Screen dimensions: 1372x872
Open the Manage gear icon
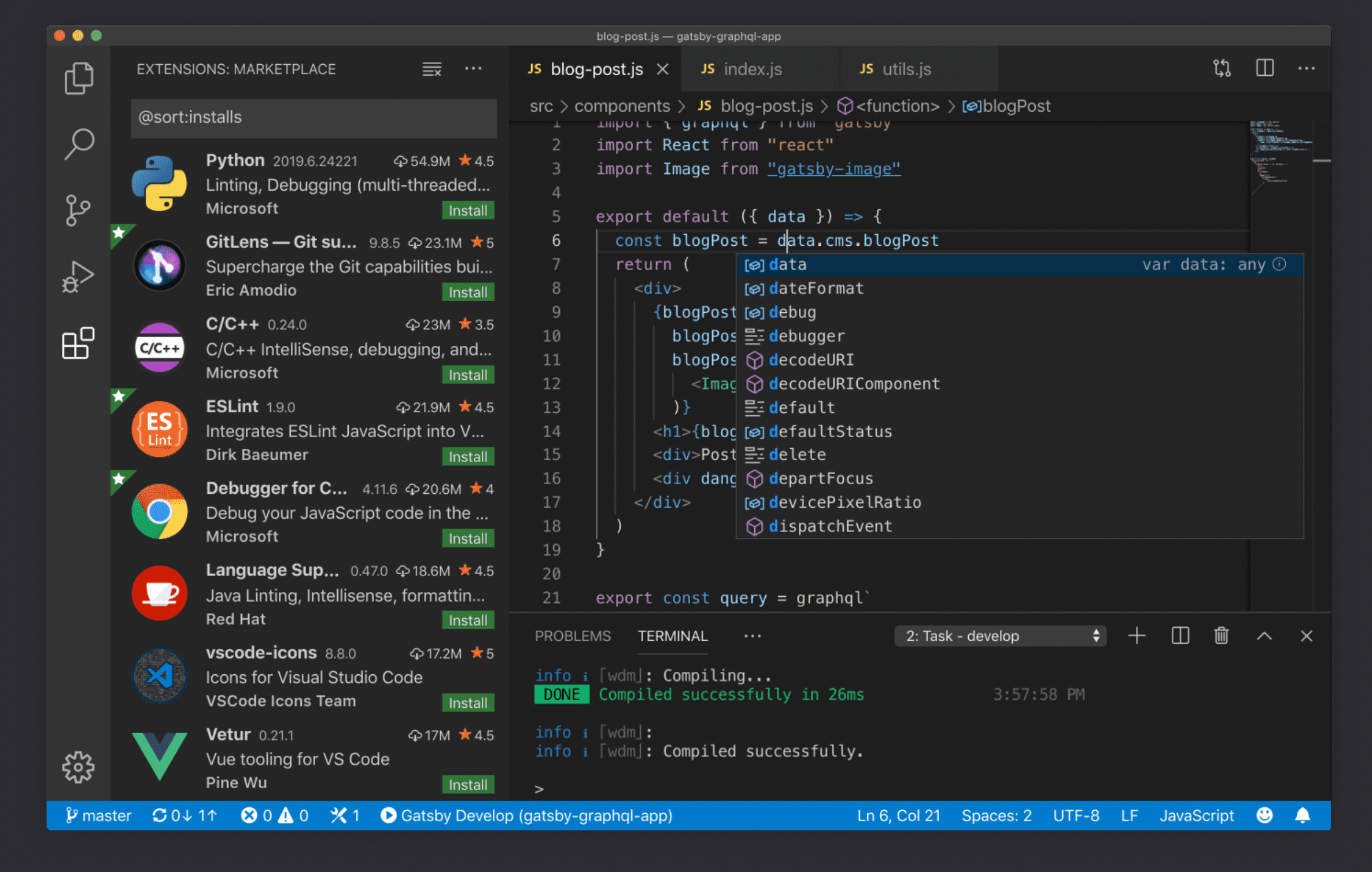click(78, 767)
